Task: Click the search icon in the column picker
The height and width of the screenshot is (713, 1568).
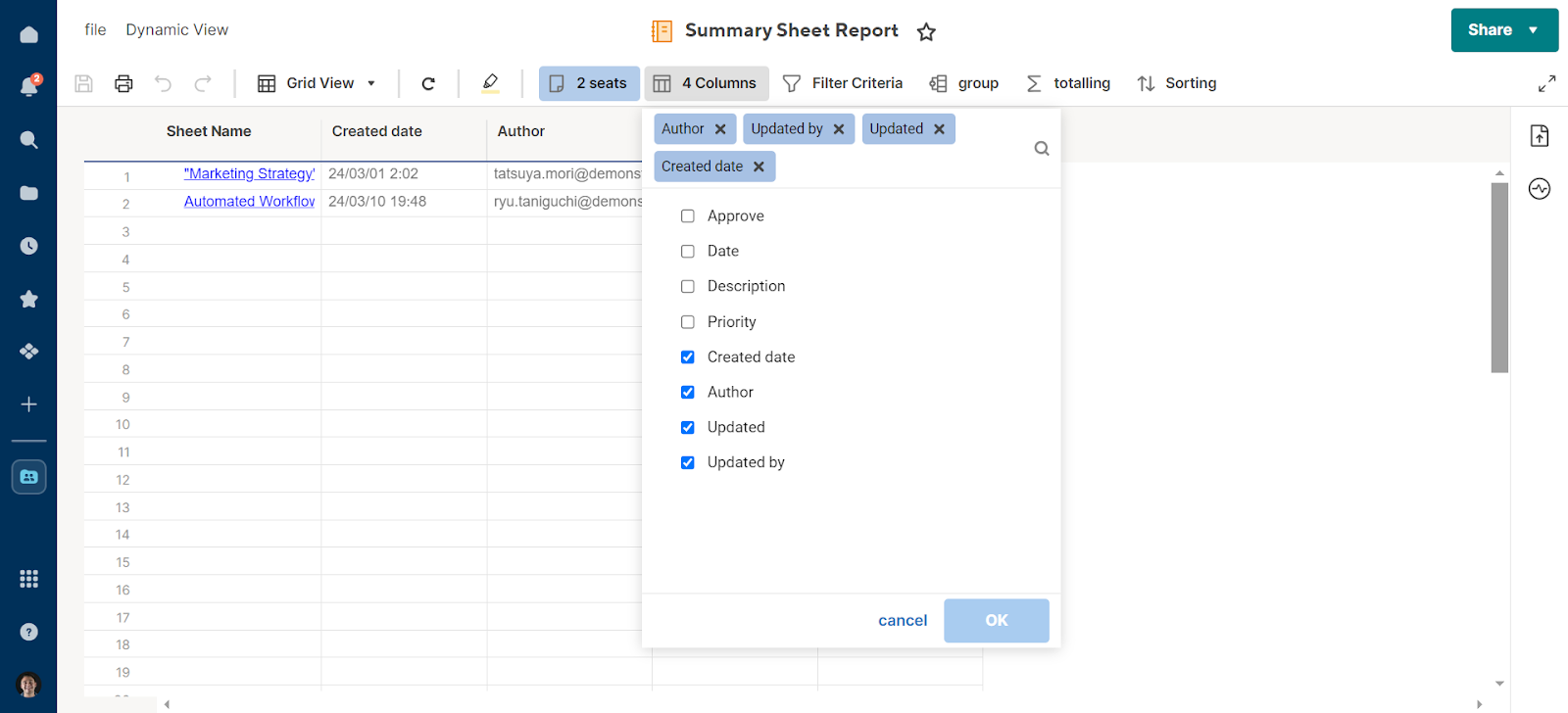Action: pyautogui.click(x=1042, y=149)
